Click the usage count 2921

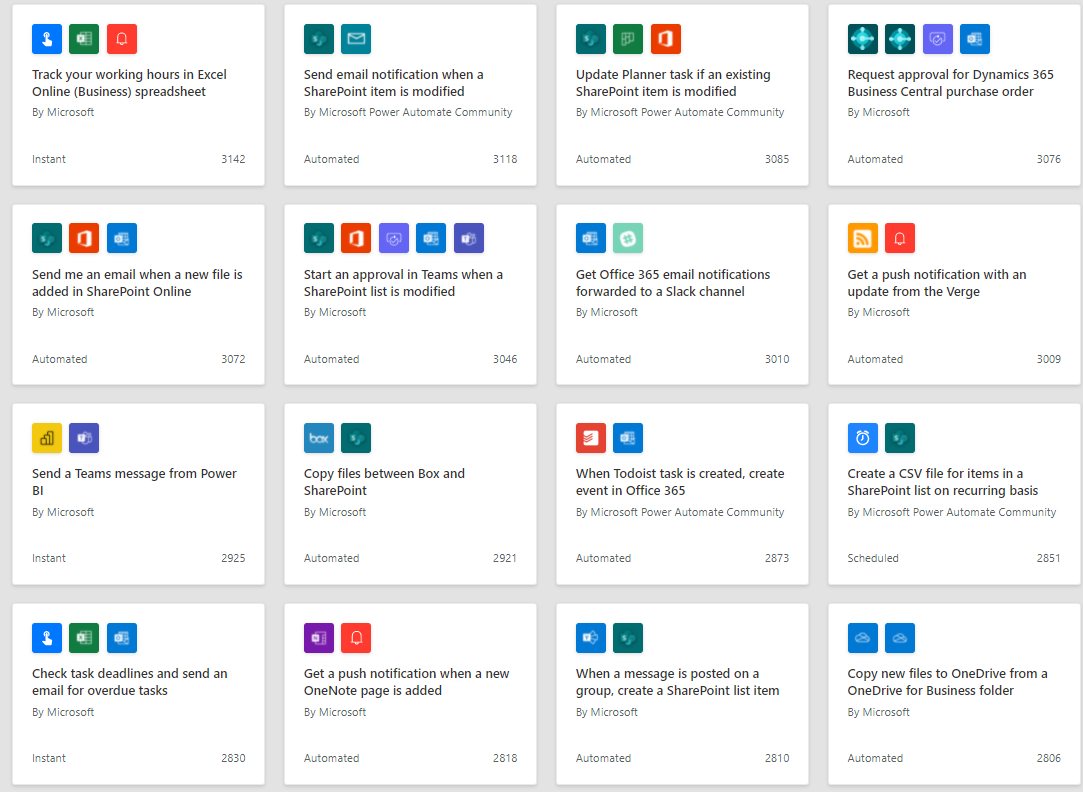505,558
